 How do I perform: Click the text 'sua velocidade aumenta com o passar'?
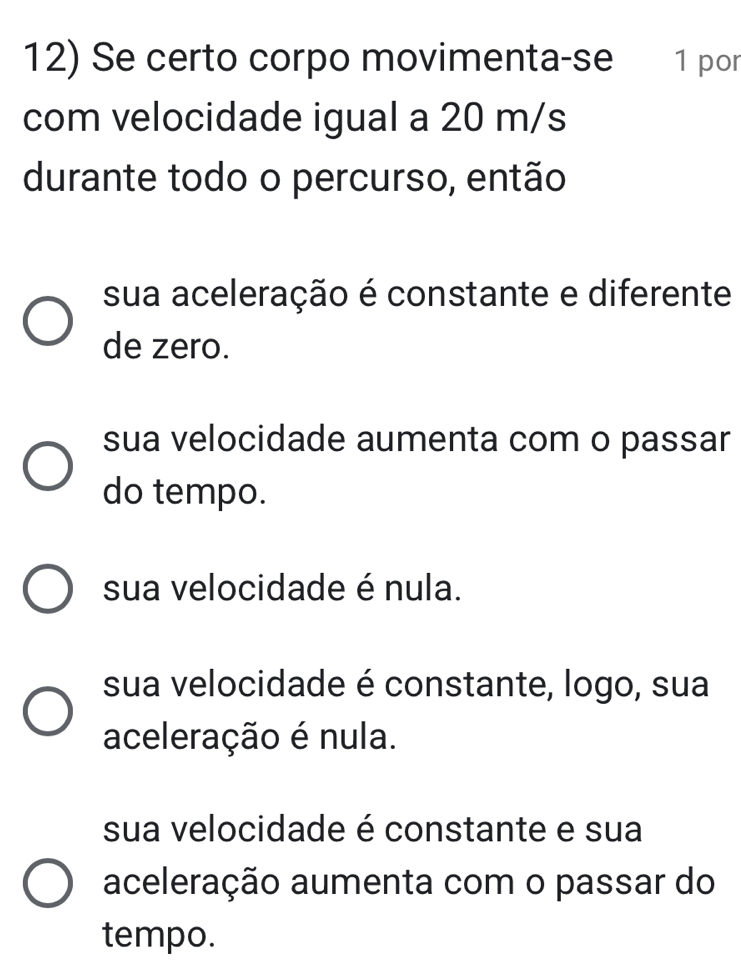[x=418, y=439]
